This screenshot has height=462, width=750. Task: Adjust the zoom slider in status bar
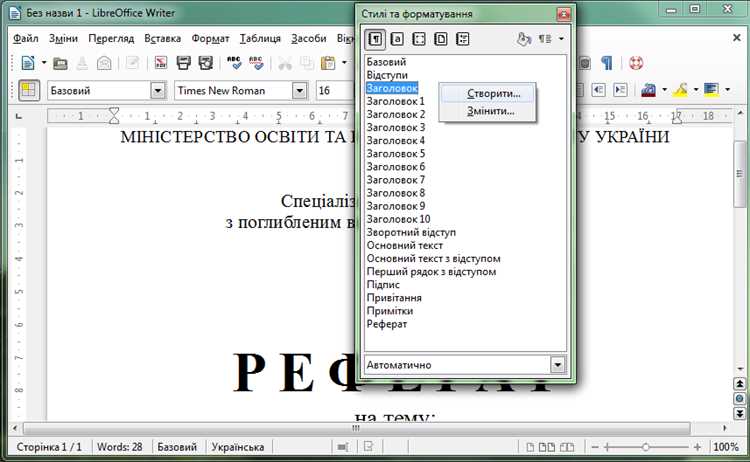coord(646,447)
